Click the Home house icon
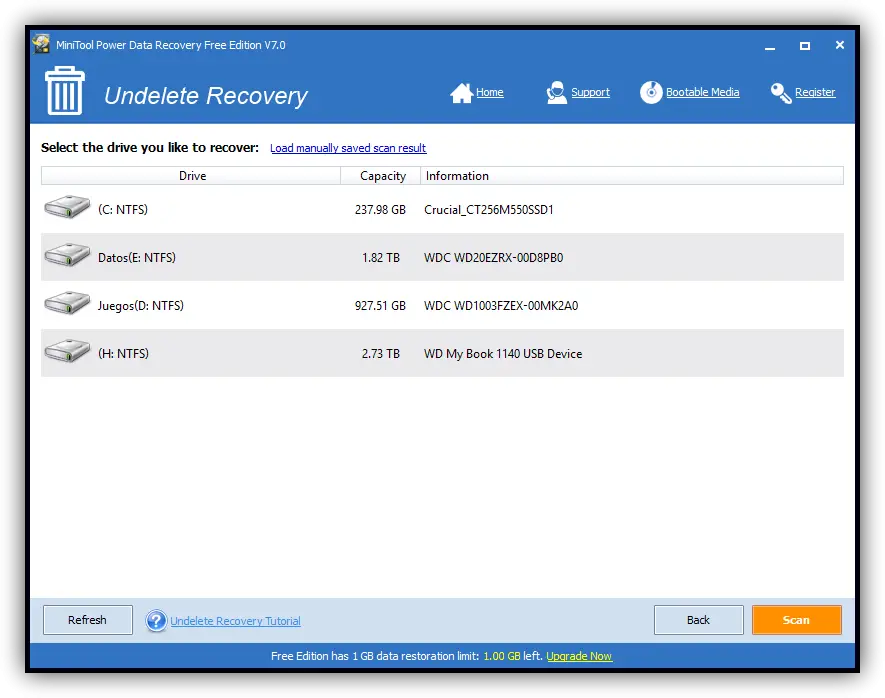The image size is (885, 698). [x=461, y=93]
